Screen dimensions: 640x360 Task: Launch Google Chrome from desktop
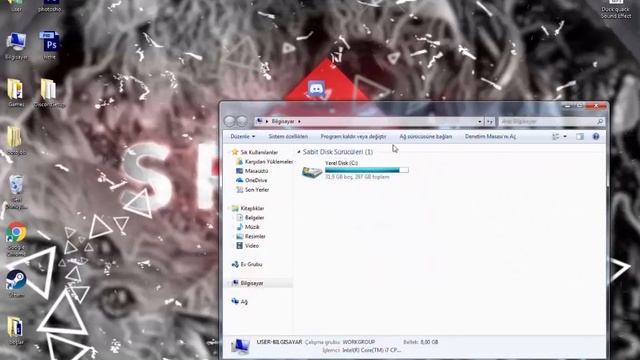point(16,238)
